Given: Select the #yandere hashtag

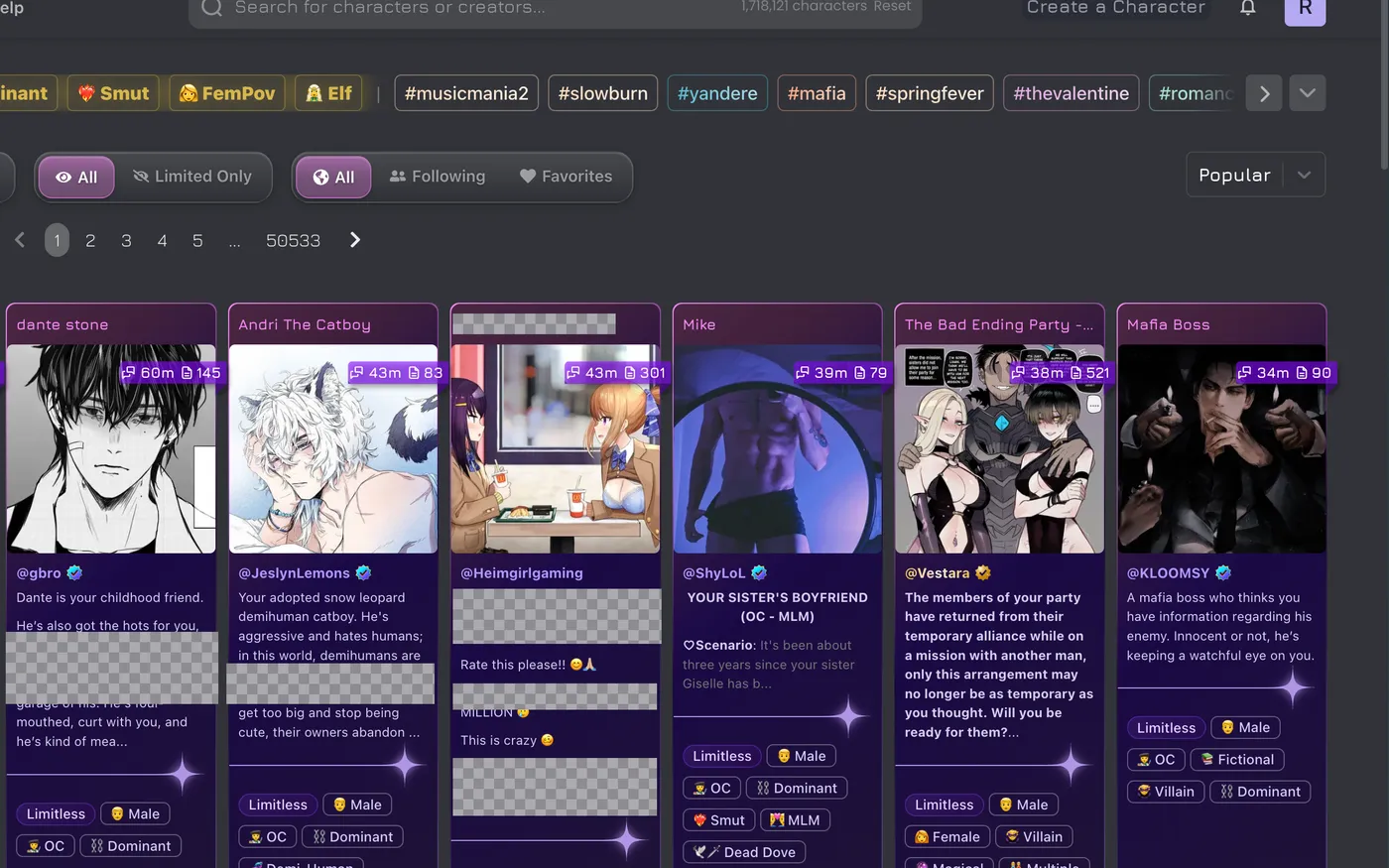Looking at the screenshot, I should click(x=717, y=93).
